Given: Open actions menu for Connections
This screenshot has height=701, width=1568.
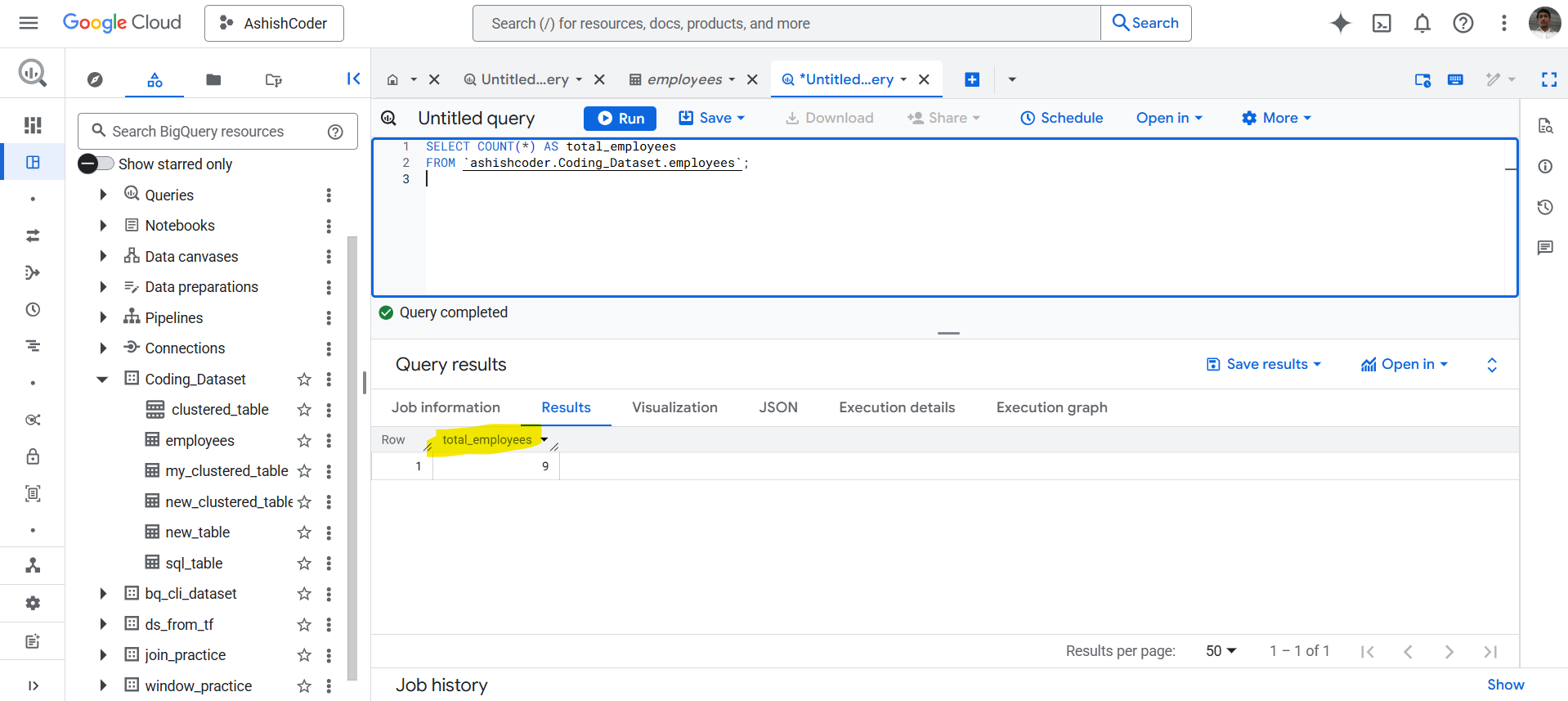Looking at the screenshot, I should (329, 348).
